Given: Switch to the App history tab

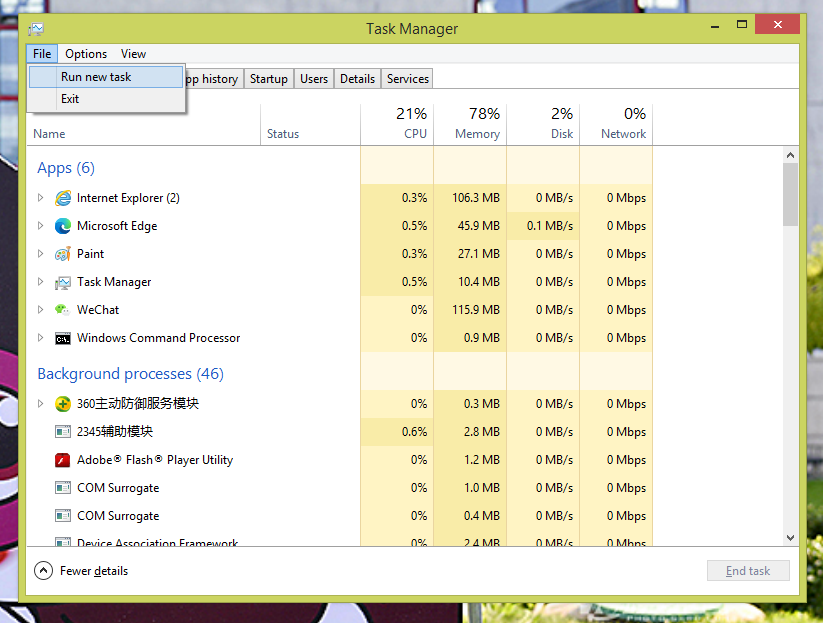Looking at the screenshot, I should click(213, 79).
